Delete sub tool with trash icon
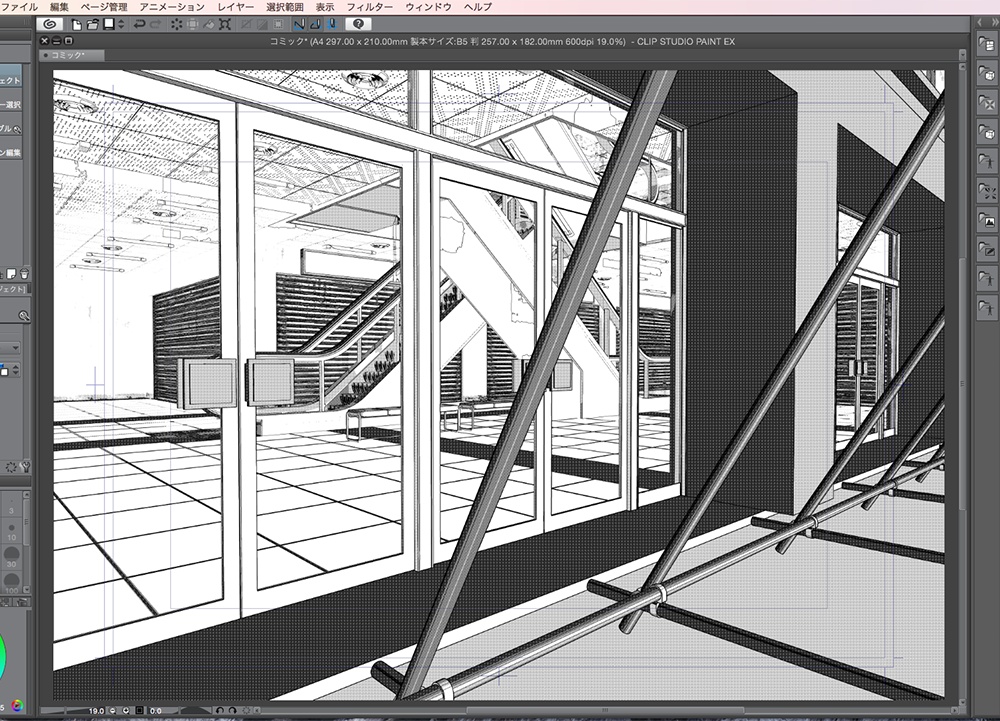 pos(24,274)
